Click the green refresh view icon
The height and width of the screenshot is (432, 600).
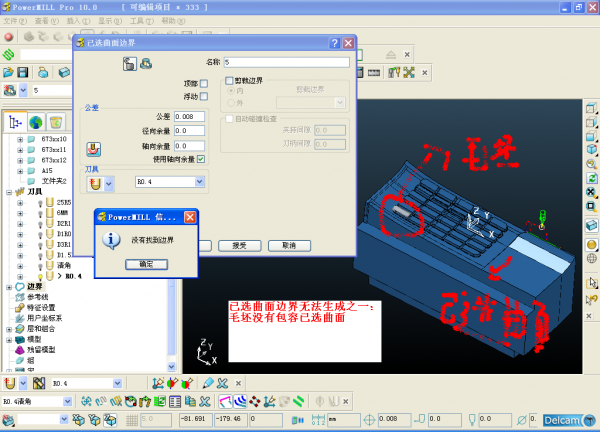(592, 178)
